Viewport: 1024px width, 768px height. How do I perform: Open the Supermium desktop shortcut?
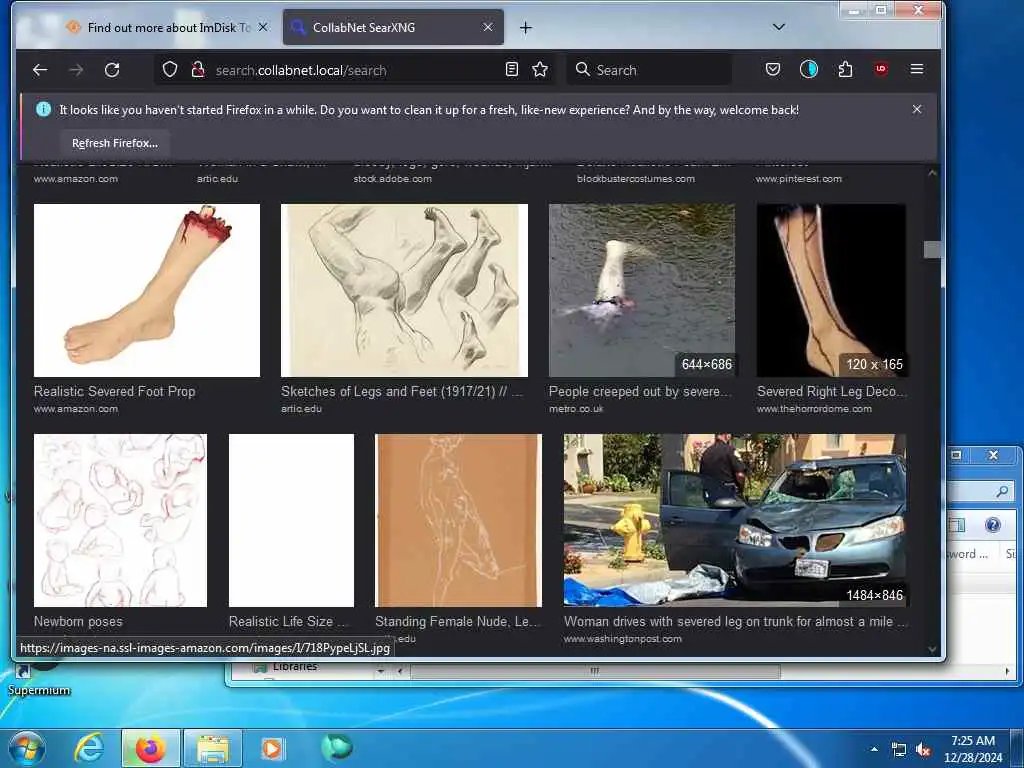(38, 679)
